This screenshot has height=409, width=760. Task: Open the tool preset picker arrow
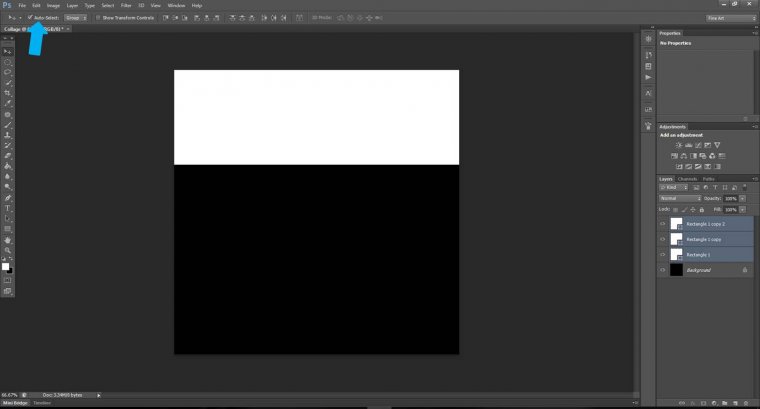coord(20,17)
